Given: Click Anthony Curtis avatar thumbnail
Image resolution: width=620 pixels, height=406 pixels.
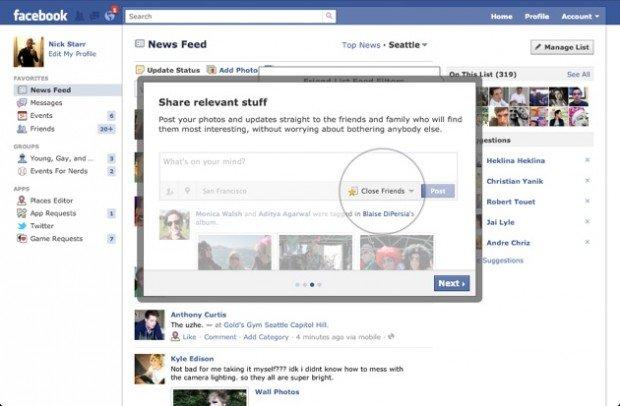Looking at the screenshot, I should pos(149,325).
